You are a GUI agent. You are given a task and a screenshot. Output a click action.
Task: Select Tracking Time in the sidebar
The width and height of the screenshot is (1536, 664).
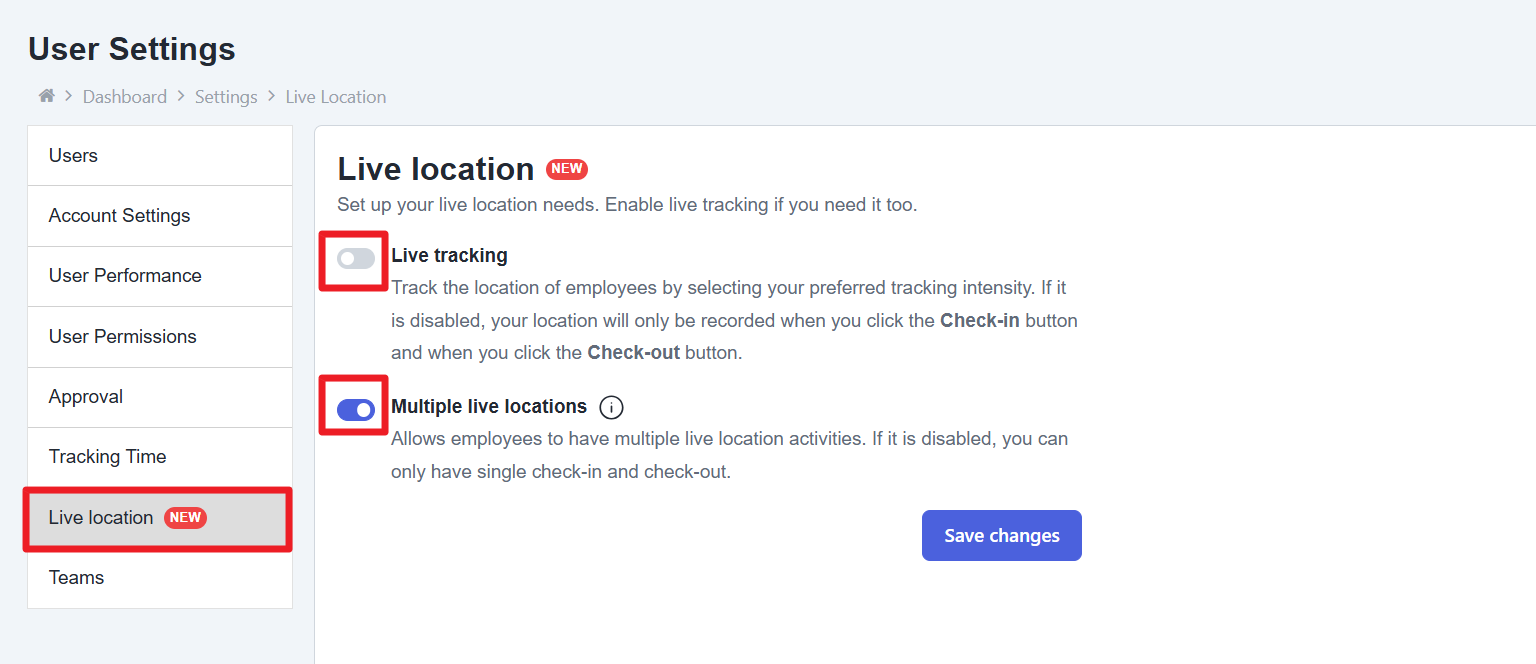coord(107,457)
